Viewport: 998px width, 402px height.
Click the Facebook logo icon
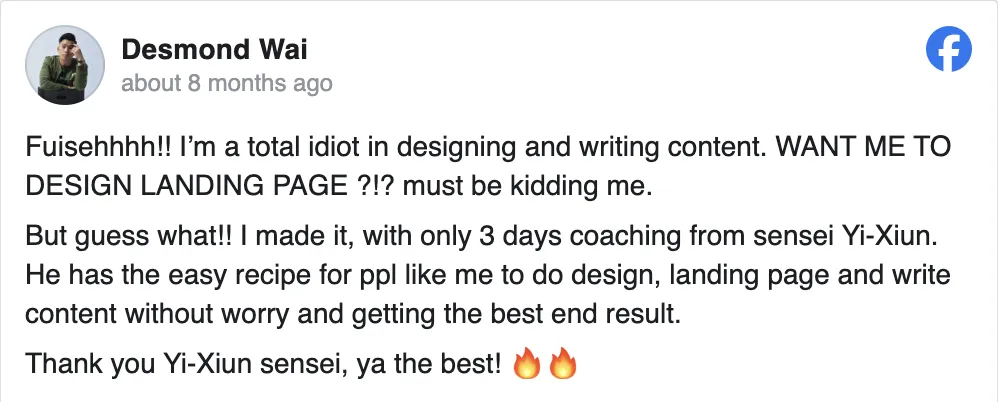tap(948, 49)
